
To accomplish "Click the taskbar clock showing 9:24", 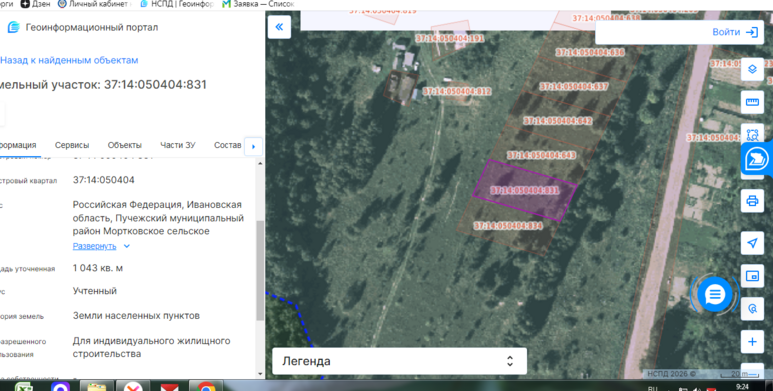I will click(742, 387).
